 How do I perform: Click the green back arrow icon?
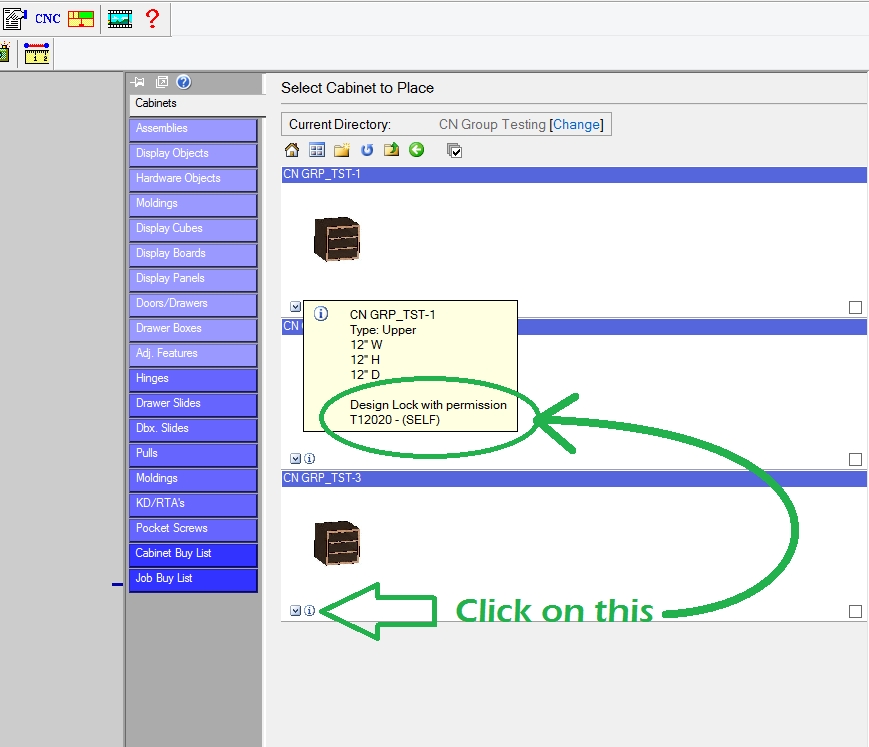[x=417, y=150]
